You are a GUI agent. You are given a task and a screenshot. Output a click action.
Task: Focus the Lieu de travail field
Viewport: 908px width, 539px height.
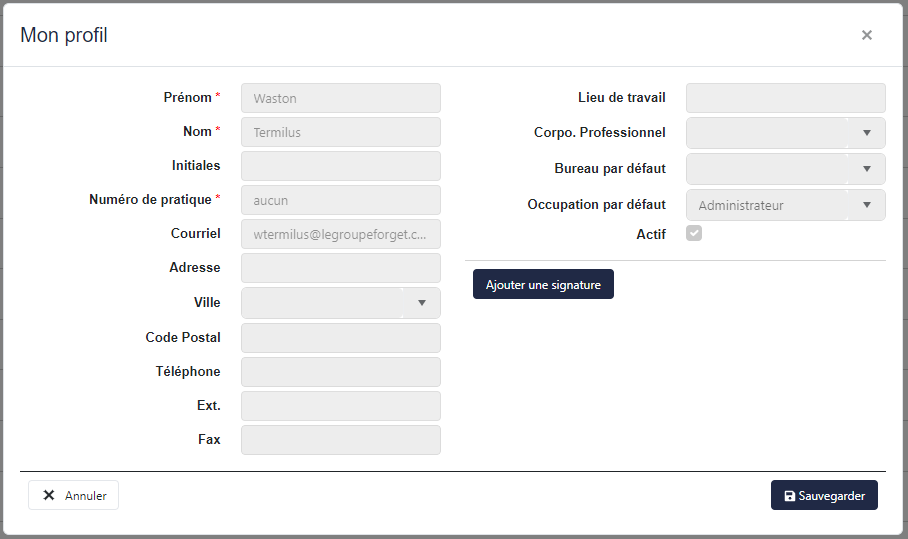click(785, 98)
